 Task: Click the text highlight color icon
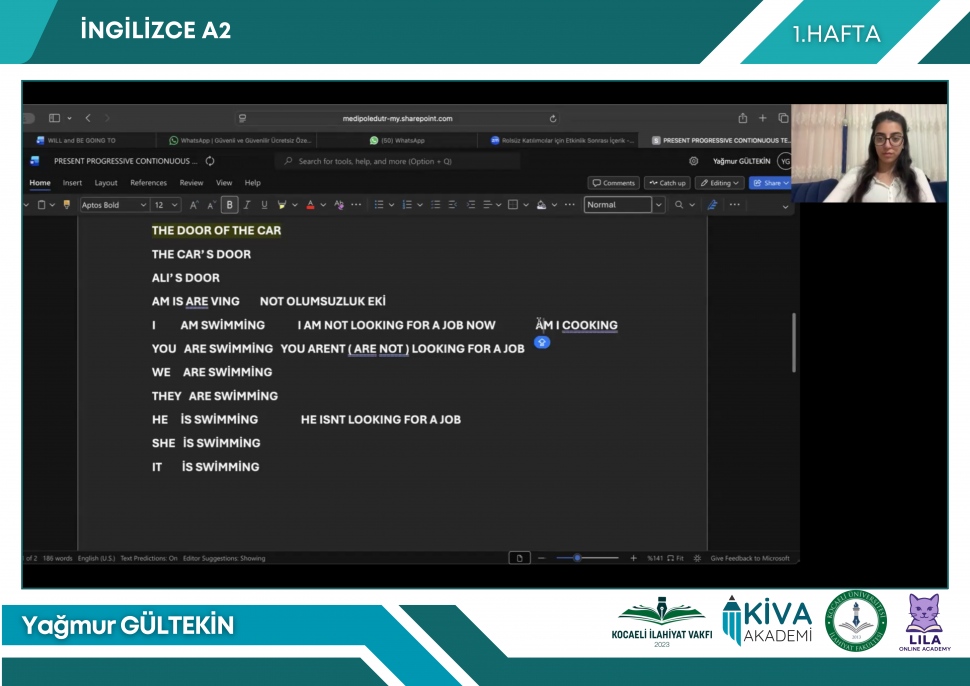point(282,205)
